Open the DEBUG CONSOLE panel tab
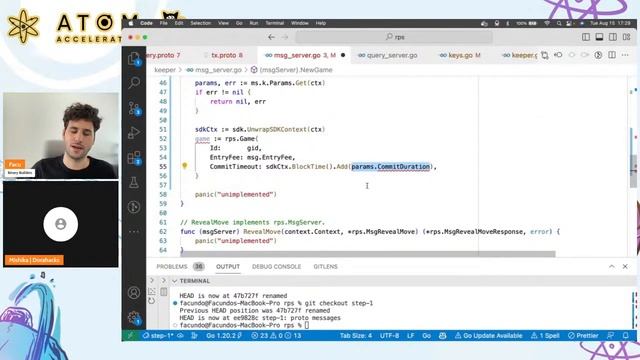 coord(276,267)
